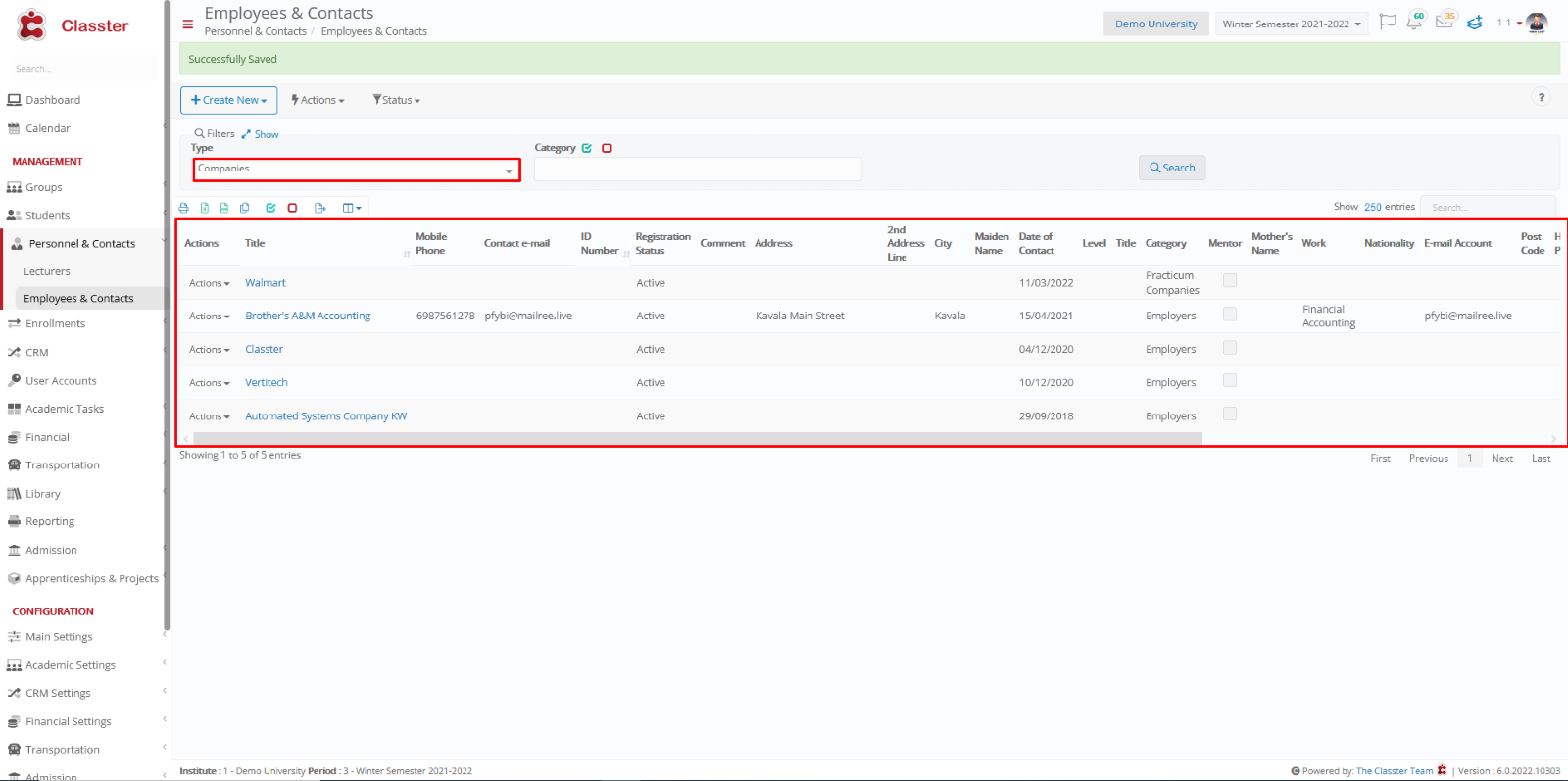Open the Type dropdown showing Companies
This screenshot has width=1568, height=781.
(356, 170)
